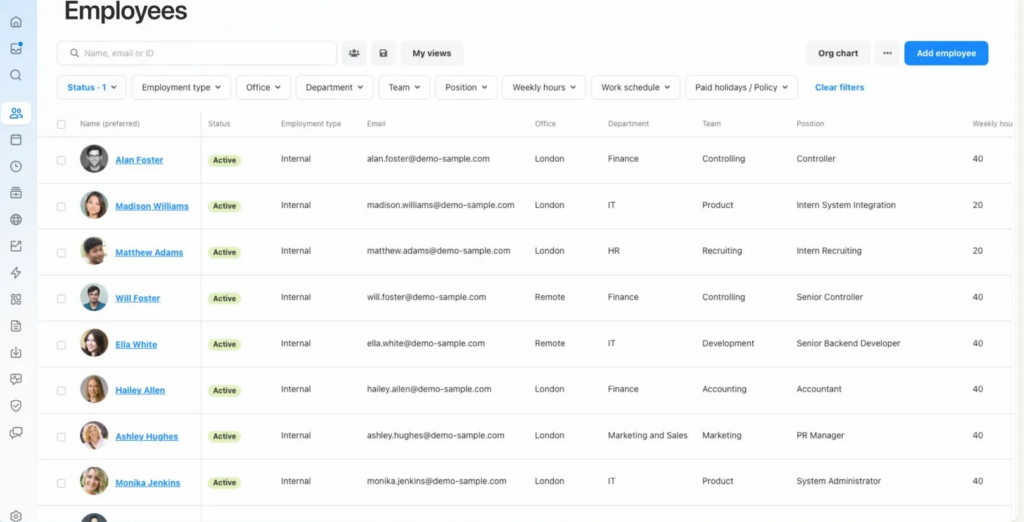Screen dimensions: 1024x522
Task: Click the group people icon beside search
Action: point(354,53)
